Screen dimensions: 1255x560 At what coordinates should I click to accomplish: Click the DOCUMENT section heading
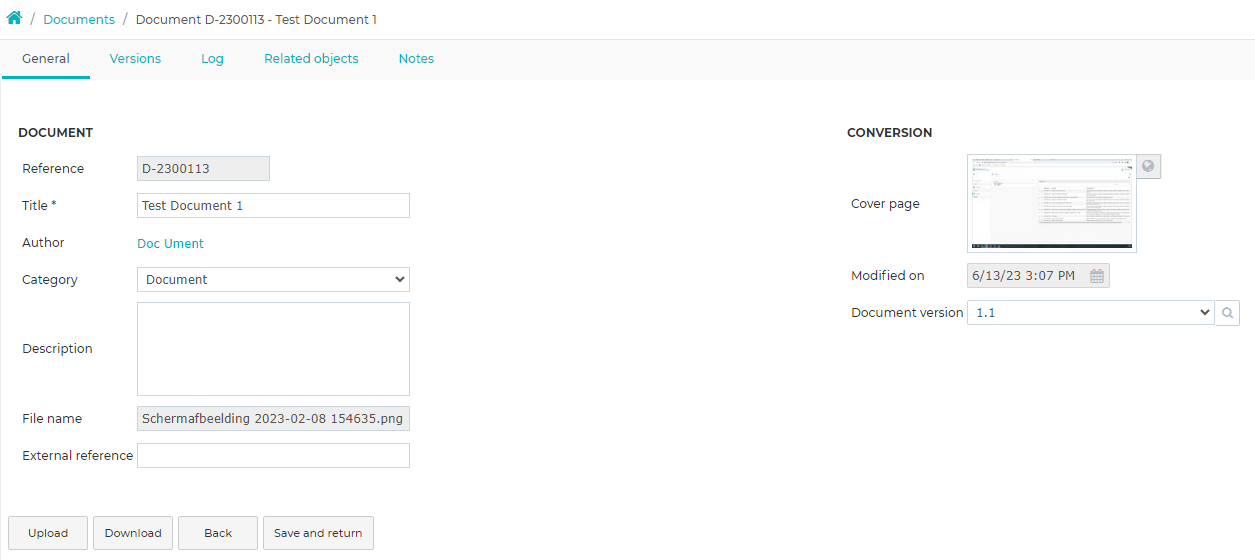point(56,133)
